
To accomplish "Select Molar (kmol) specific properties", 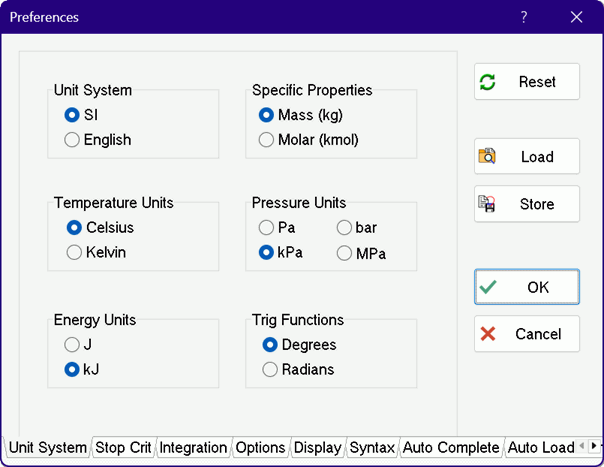I will coord(267,140).
